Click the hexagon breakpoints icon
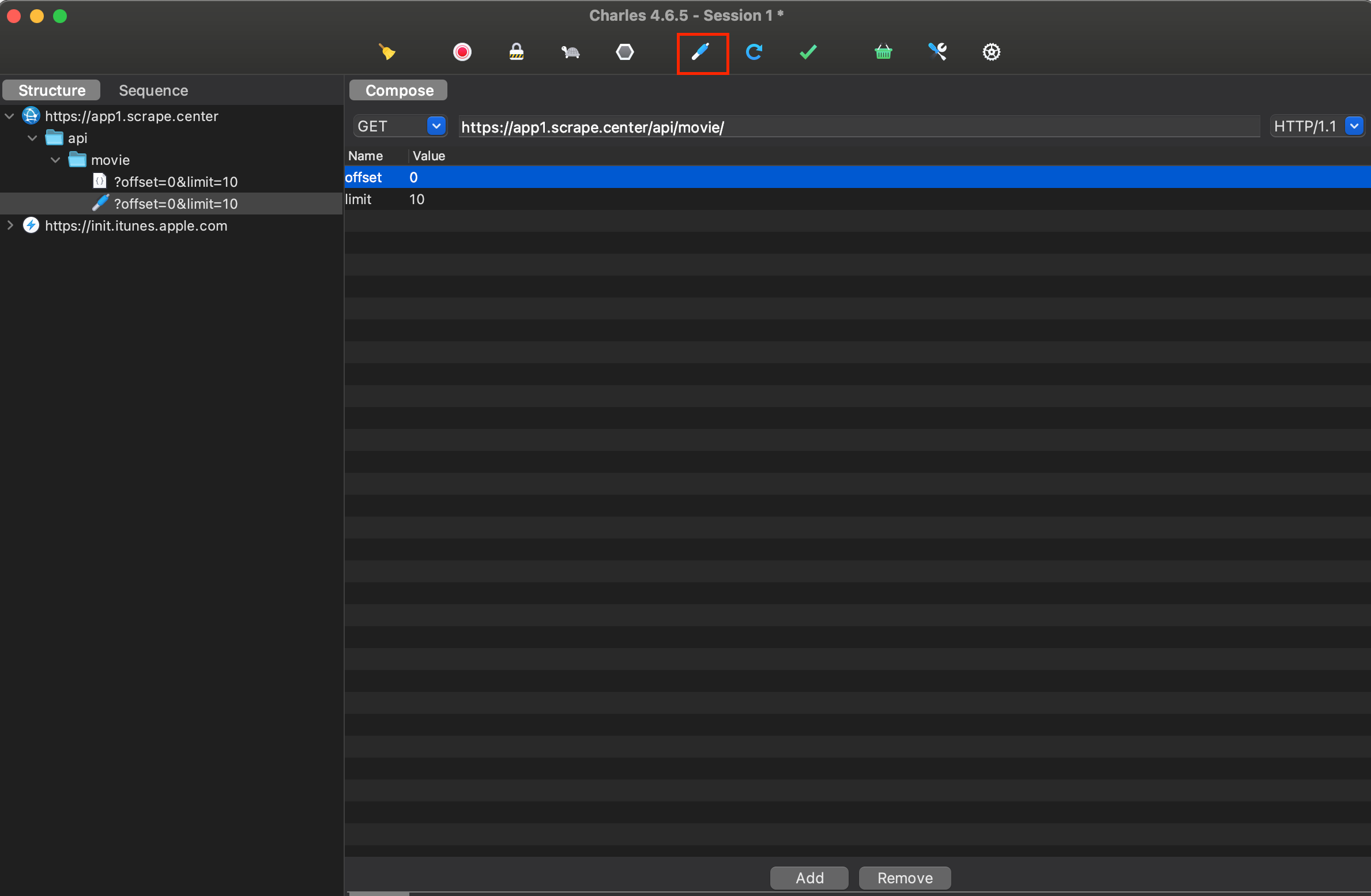 tap(624, 52)
